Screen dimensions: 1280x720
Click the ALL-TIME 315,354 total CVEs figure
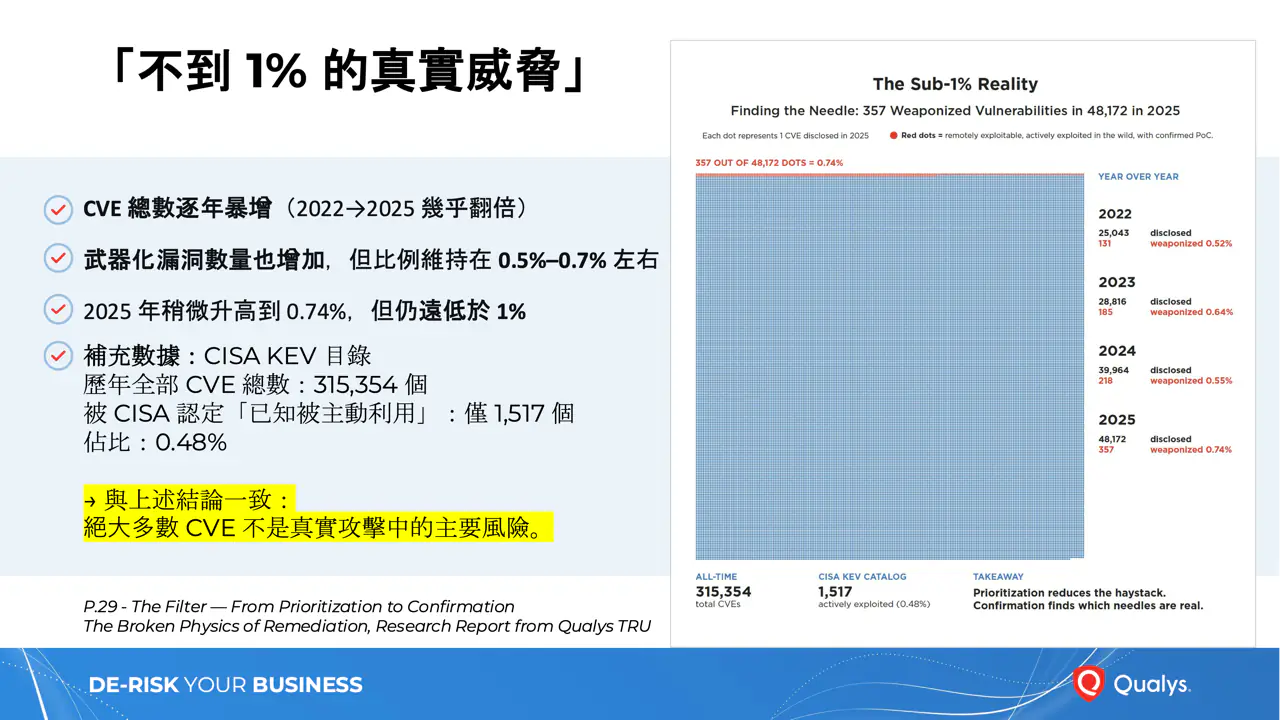tap(724, 591)
